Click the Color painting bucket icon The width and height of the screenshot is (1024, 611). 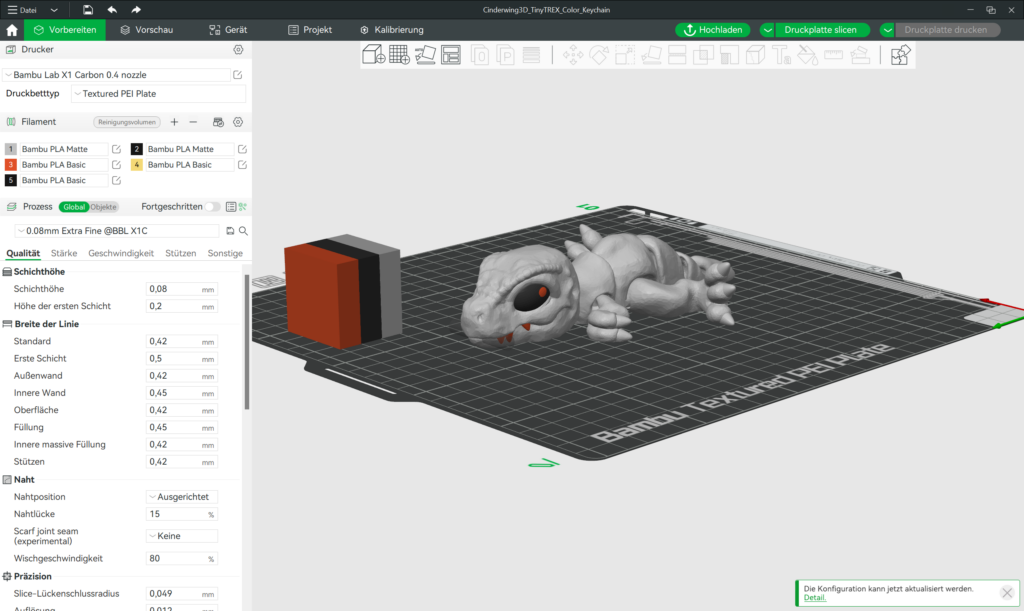coord(808,55)
